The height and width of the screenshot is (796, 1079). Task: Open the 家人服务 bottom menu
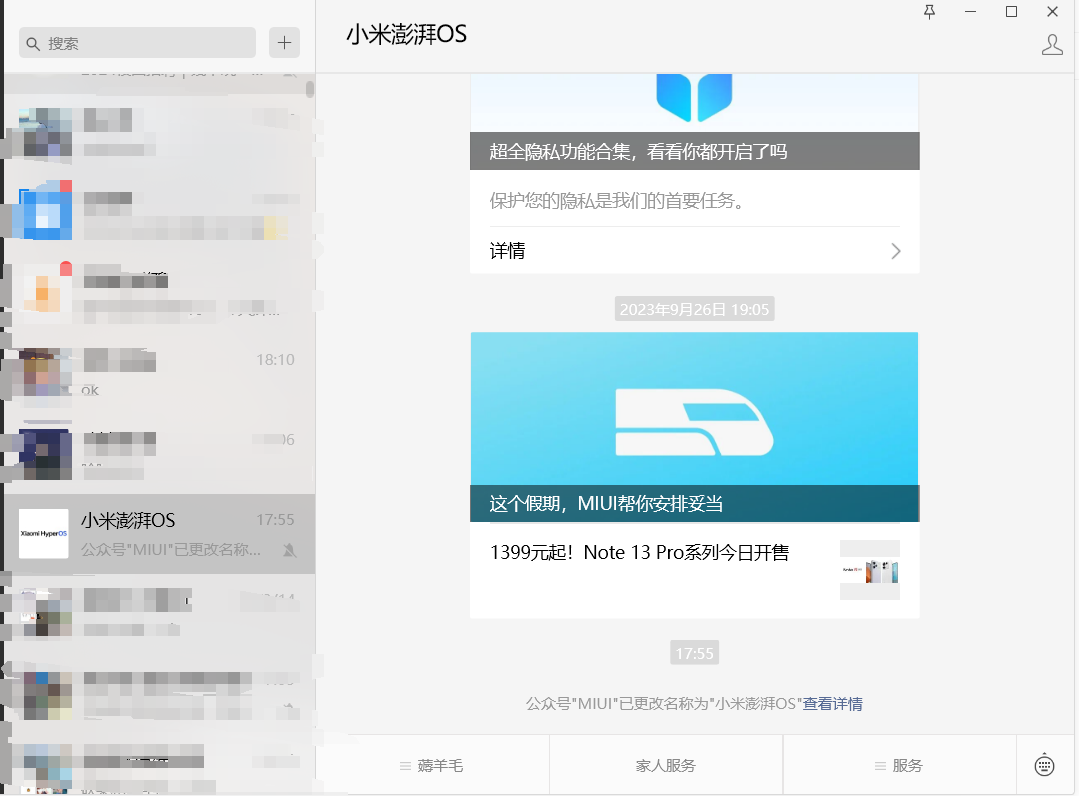[665, 766]
